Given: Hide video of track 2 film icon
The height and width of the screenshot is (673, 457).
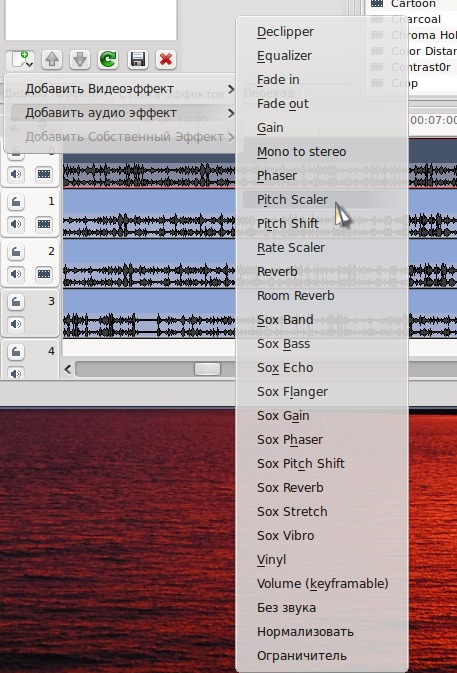Looking at the screenshot, I should point(44,274).
